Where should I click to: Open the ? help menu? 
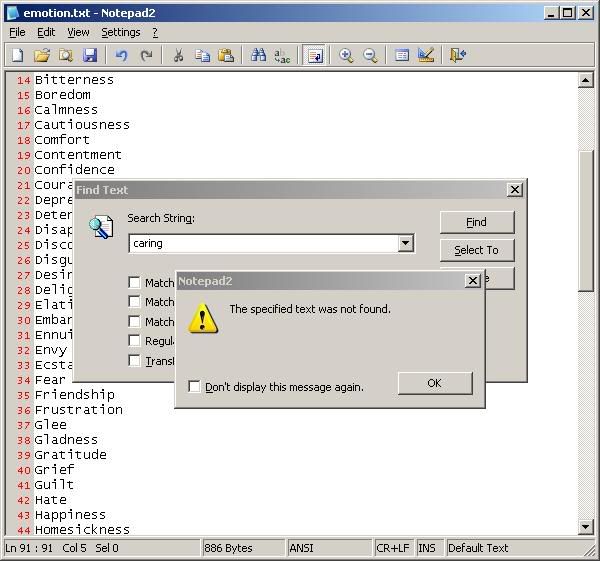(x=155, y=33)
